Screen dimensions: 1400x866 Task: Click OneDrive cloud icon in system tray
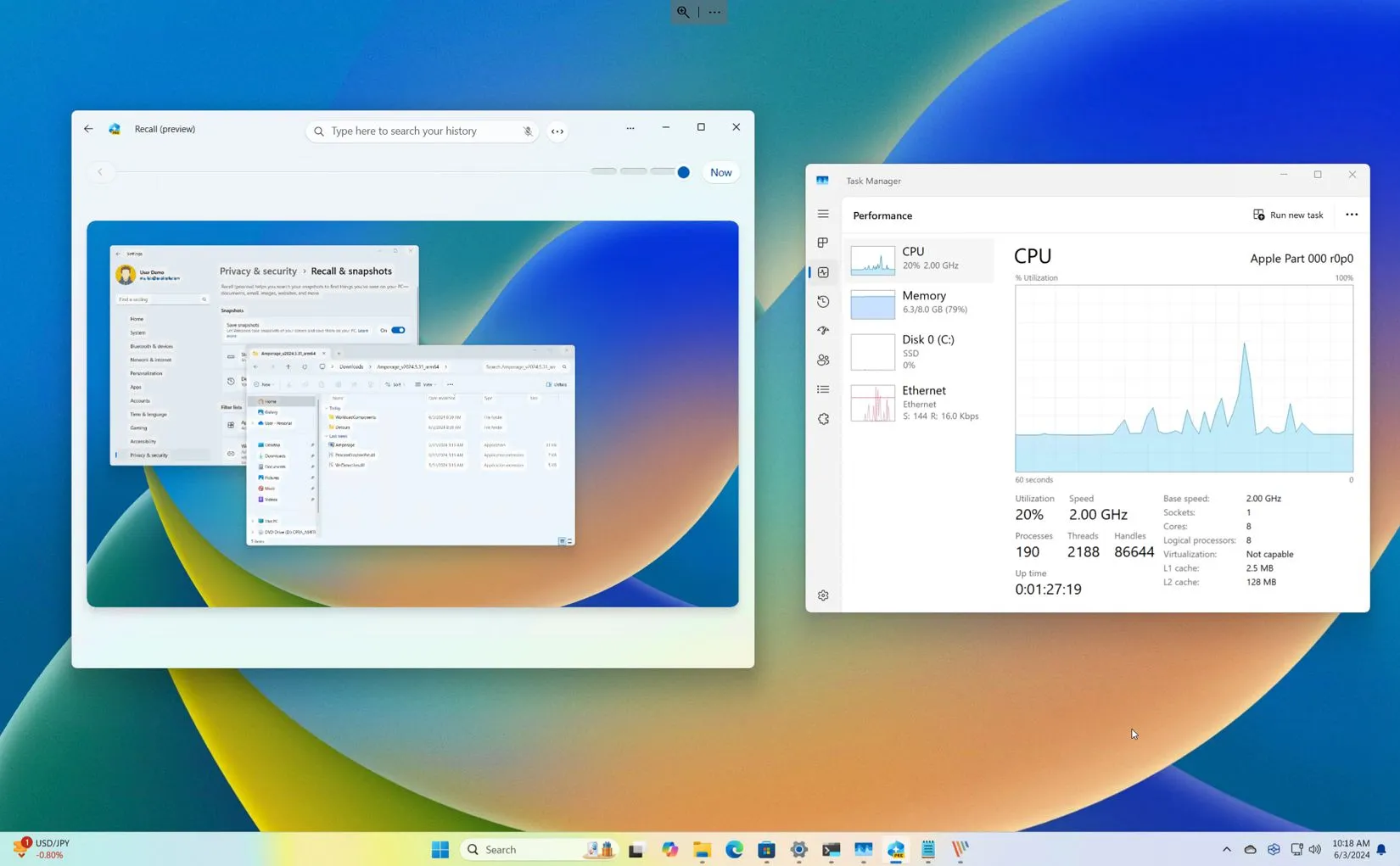tap(1250, 849)
